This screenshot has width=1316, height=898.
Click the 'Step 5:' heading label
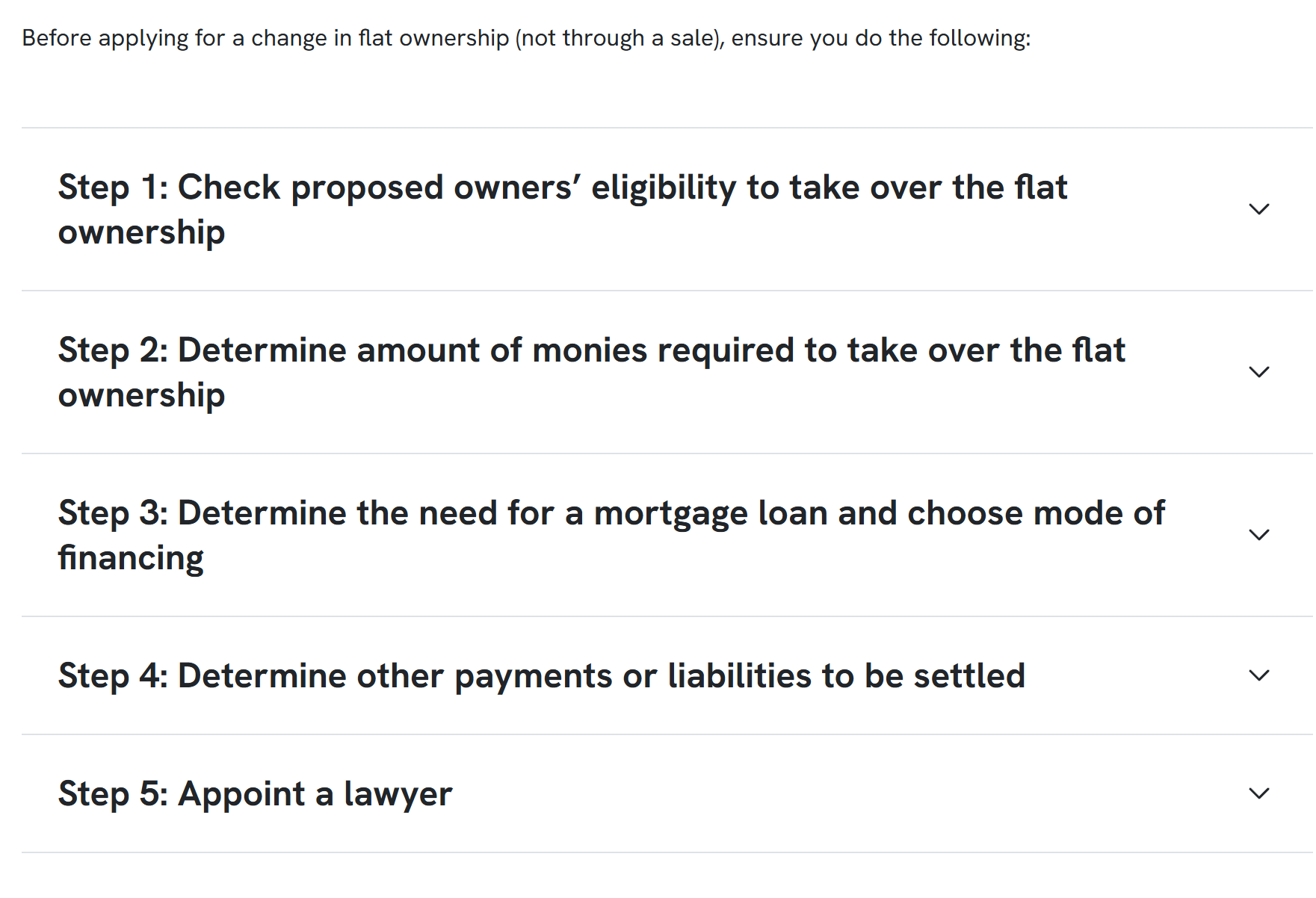coord(114,794)
